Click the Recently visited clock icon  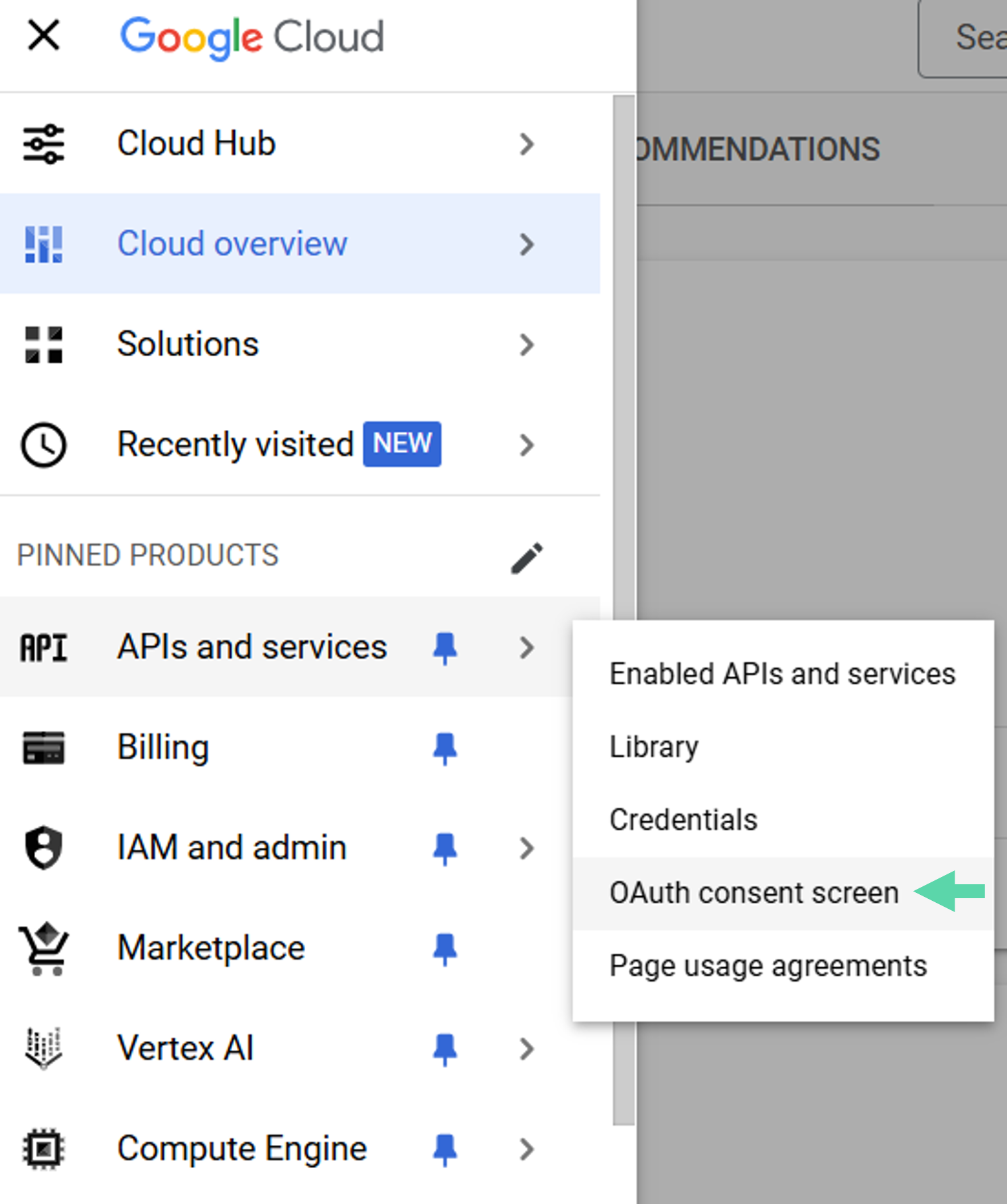tap(44, 444)
